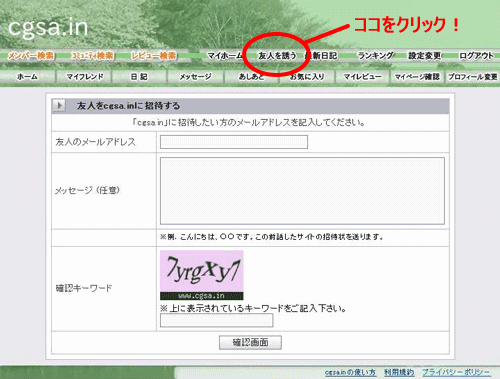Viewport: 500px width, 379px height.
Task: Switch to the マイフレンド tab
Action: pos(85,77)
